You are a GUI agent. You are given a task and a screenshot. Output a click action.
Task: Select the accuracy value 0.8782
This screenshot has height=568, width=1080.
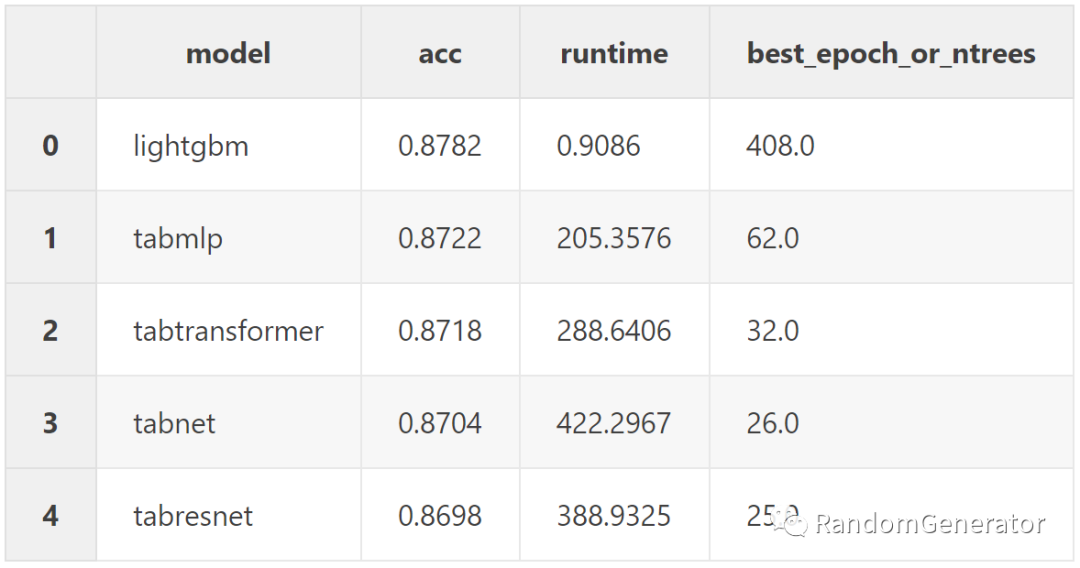tap(440, 146)
